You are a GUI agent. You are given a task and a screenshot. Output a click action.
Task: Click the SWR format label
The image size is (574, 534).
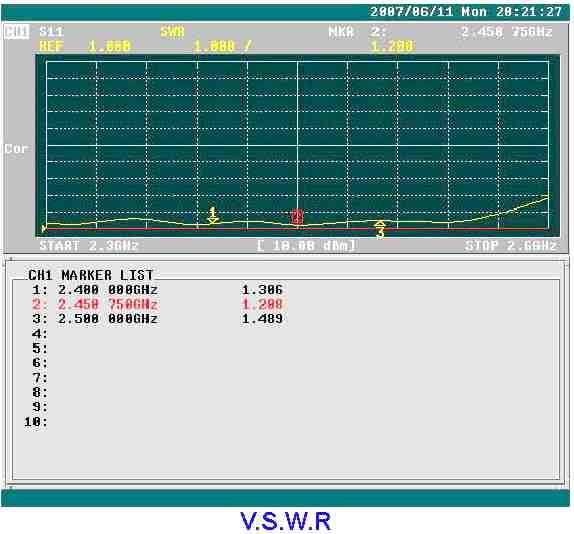[x=172, y=32]
